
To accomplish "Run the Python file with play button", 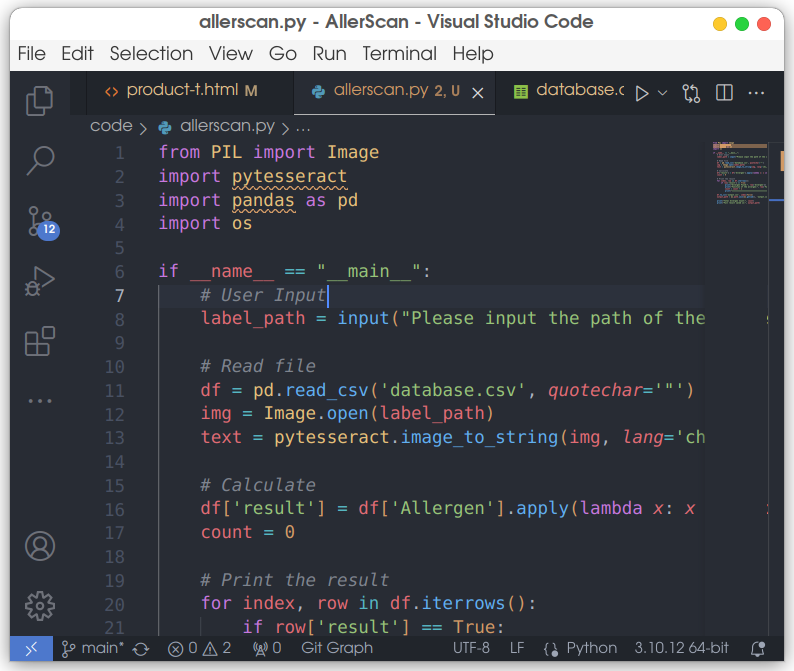I will 642,94.
